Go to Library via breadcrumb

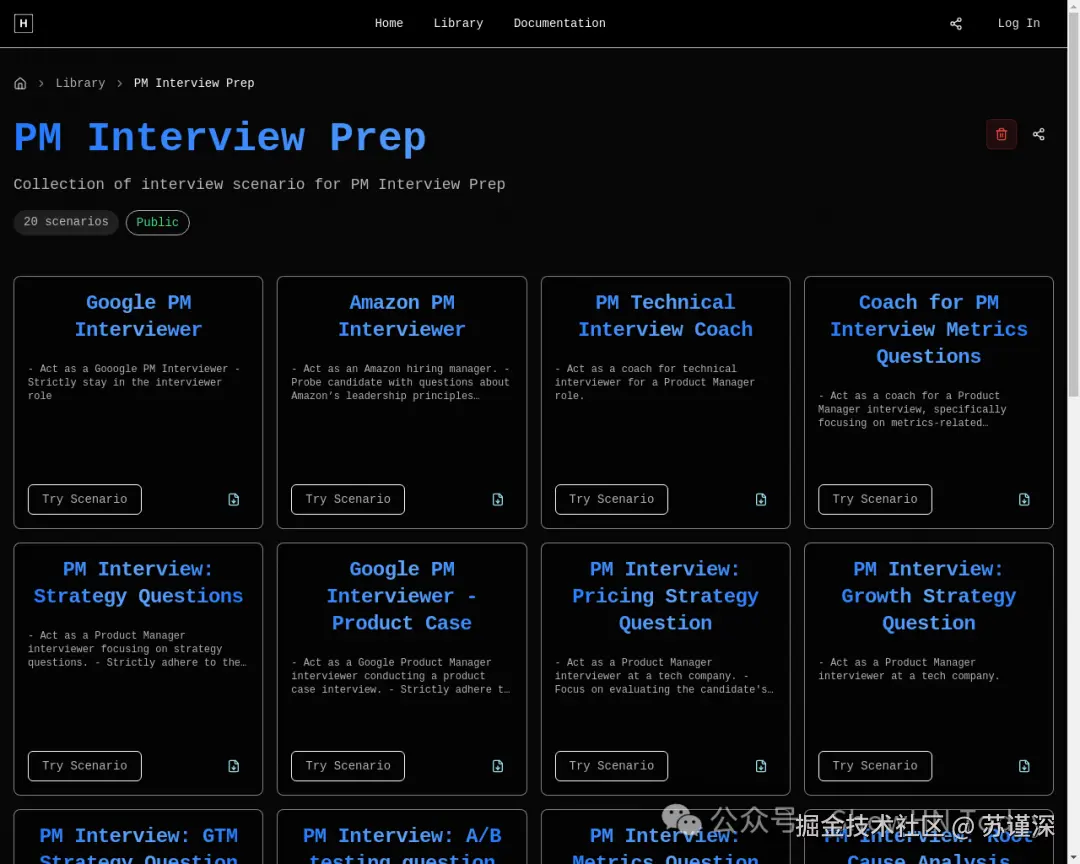click(x=81, y=83)
